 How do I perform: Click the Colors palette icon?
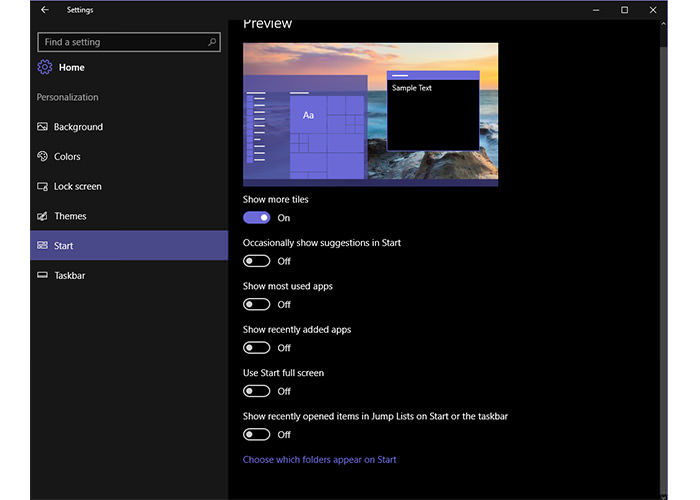42,157
